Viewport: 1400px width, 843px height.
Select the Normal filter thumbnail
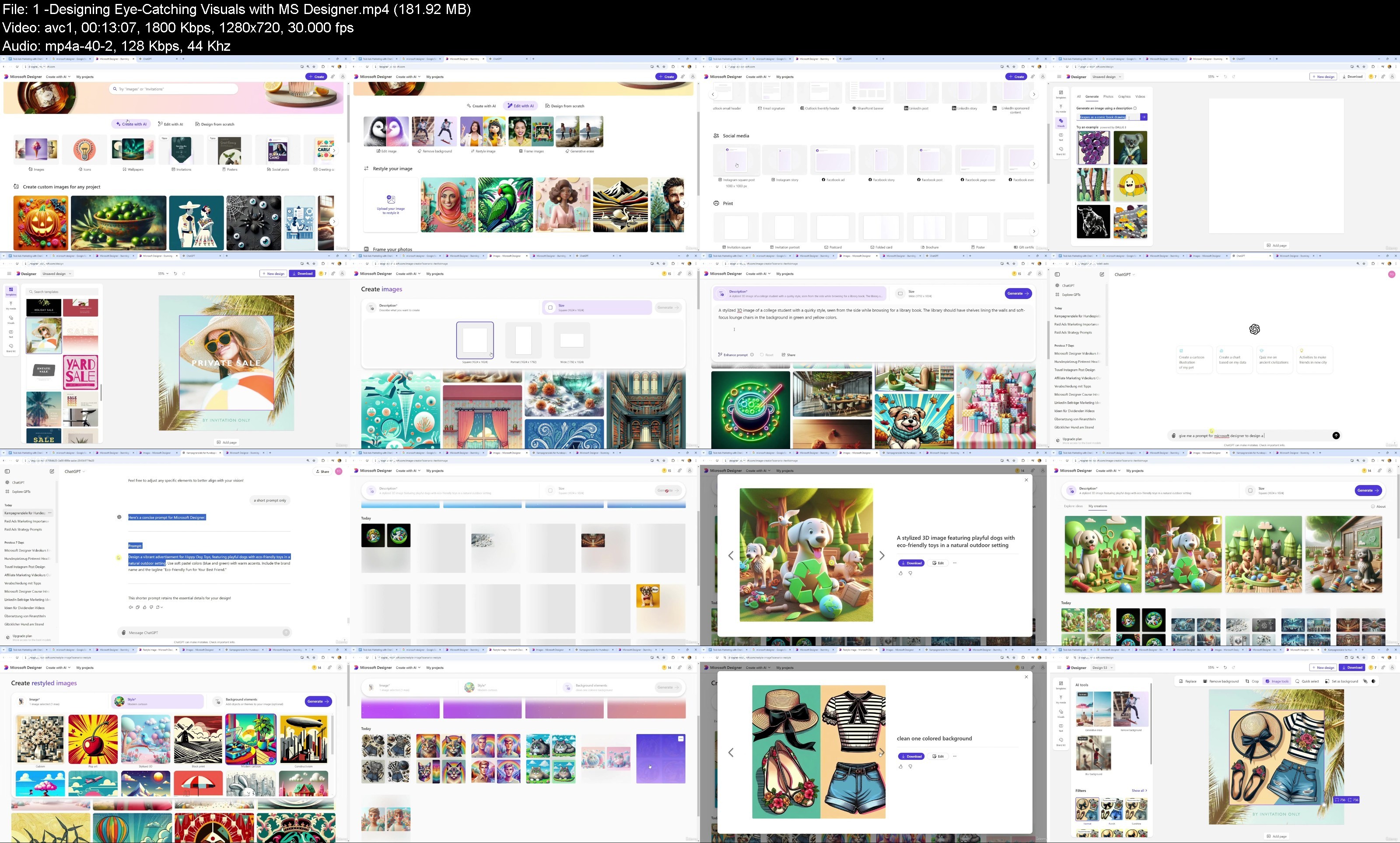(x=1087, y=809)
